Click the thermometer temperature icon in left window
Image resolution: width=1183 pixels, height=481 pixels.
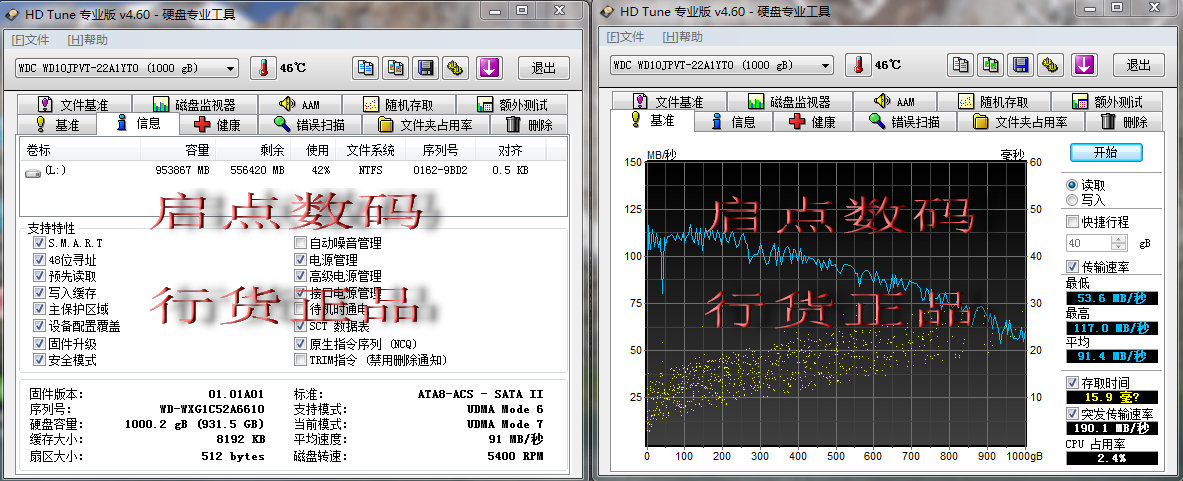click(262, 68)
